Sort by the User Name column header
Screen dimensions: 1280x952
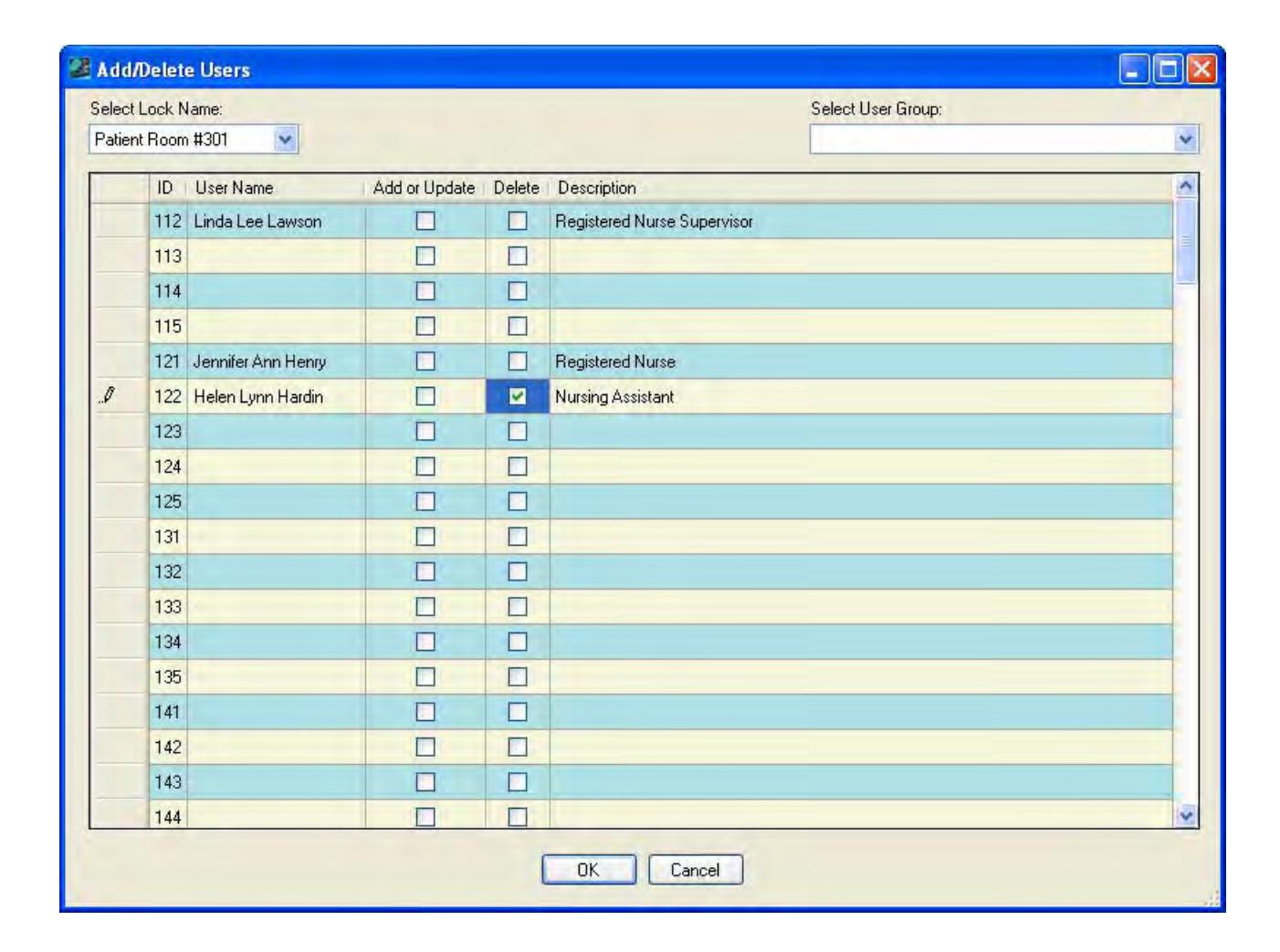[x=276, y=188]
